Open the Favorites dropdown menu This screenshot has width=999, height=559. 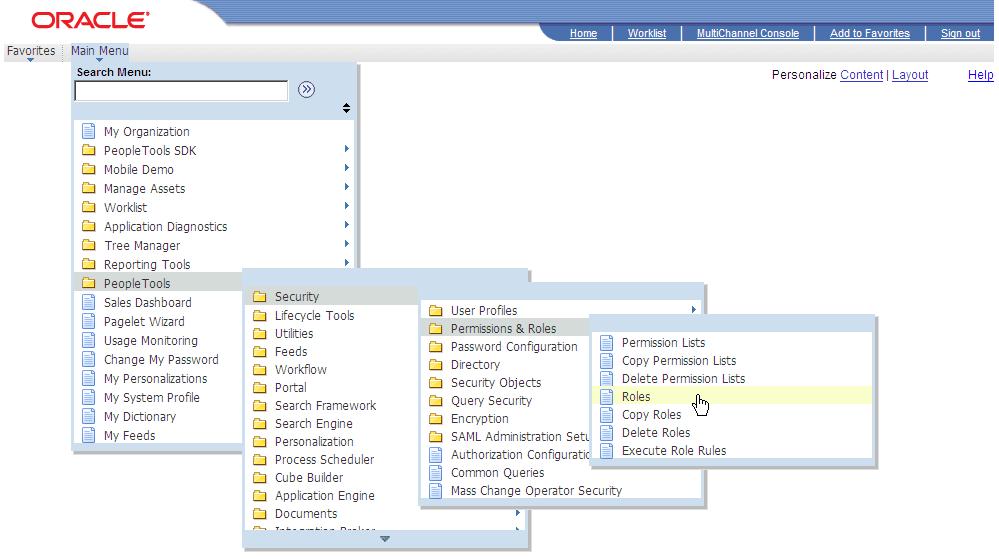pos(31,52)
